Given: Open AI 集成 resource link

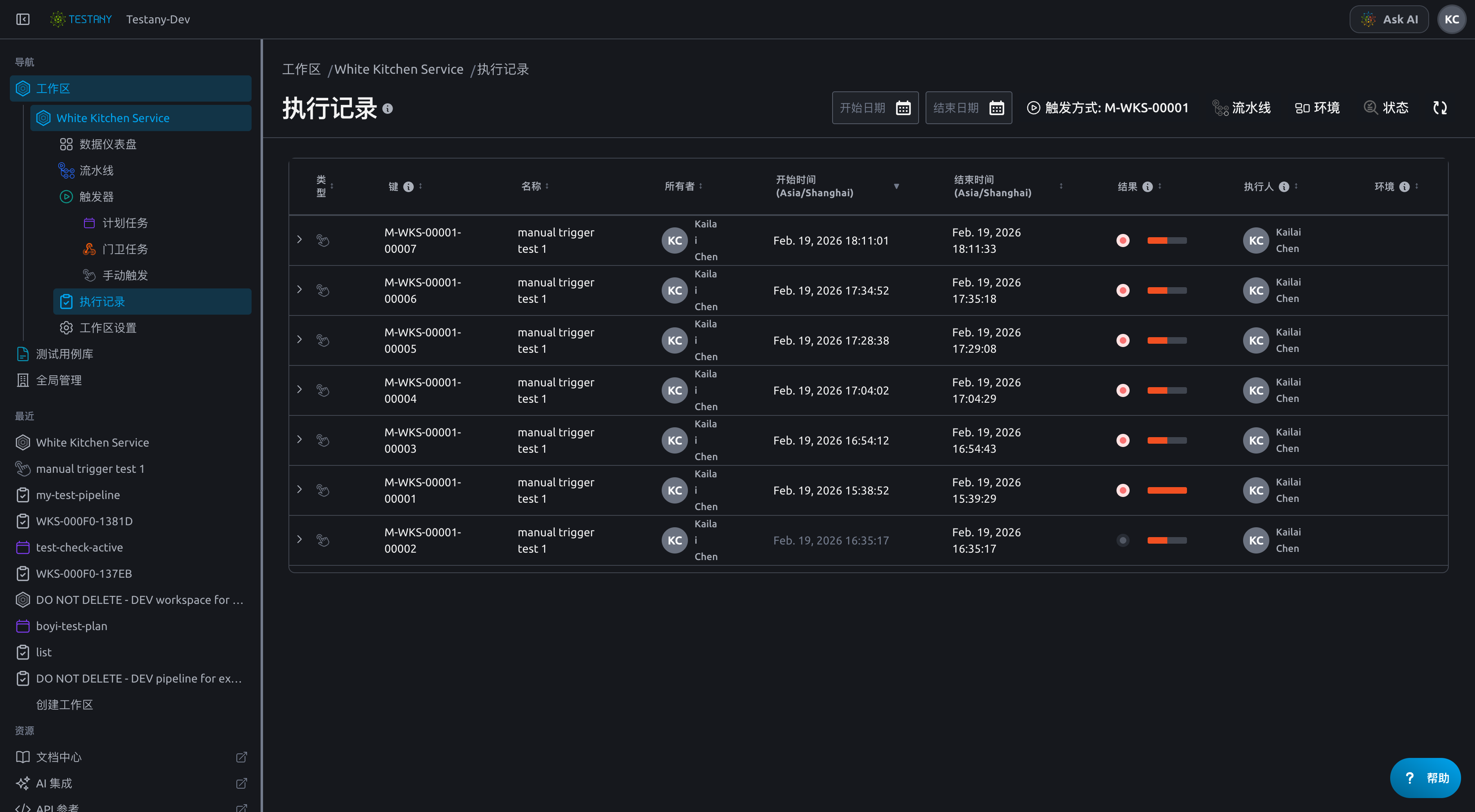Looking at the screenshot, I should pyautogui.click(x=131, y=783).
